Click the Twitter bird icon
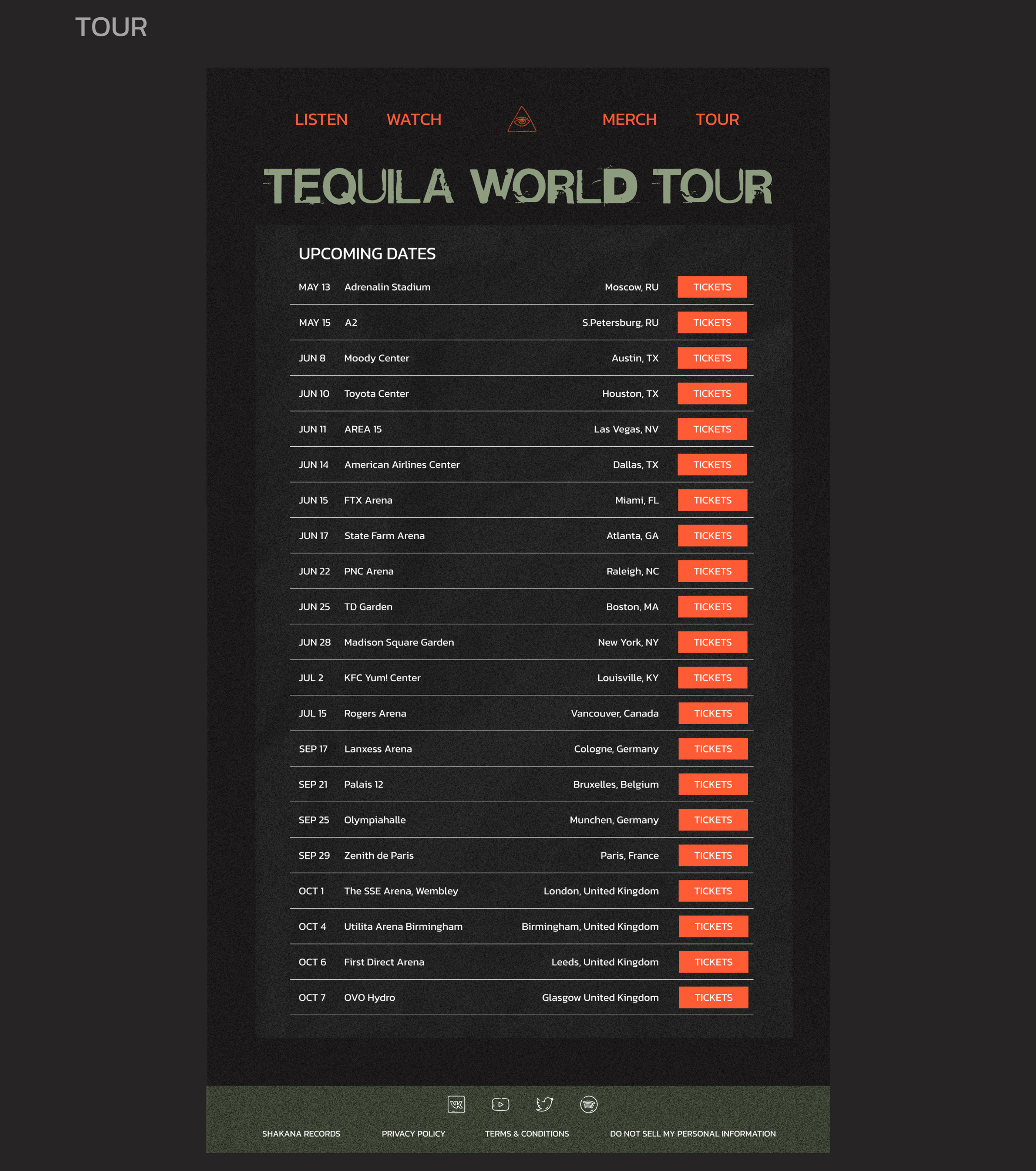 click(544, 1104)
